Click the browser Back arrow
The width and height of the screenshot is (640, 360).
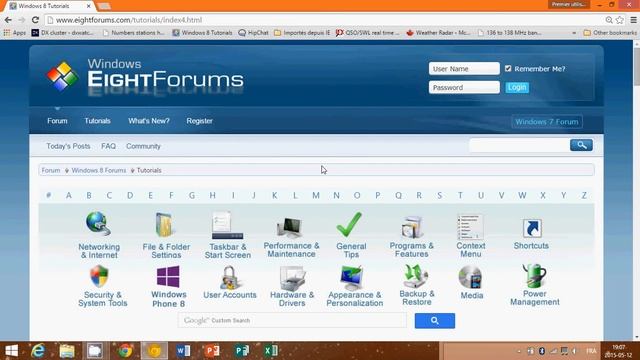pos(8,20)
